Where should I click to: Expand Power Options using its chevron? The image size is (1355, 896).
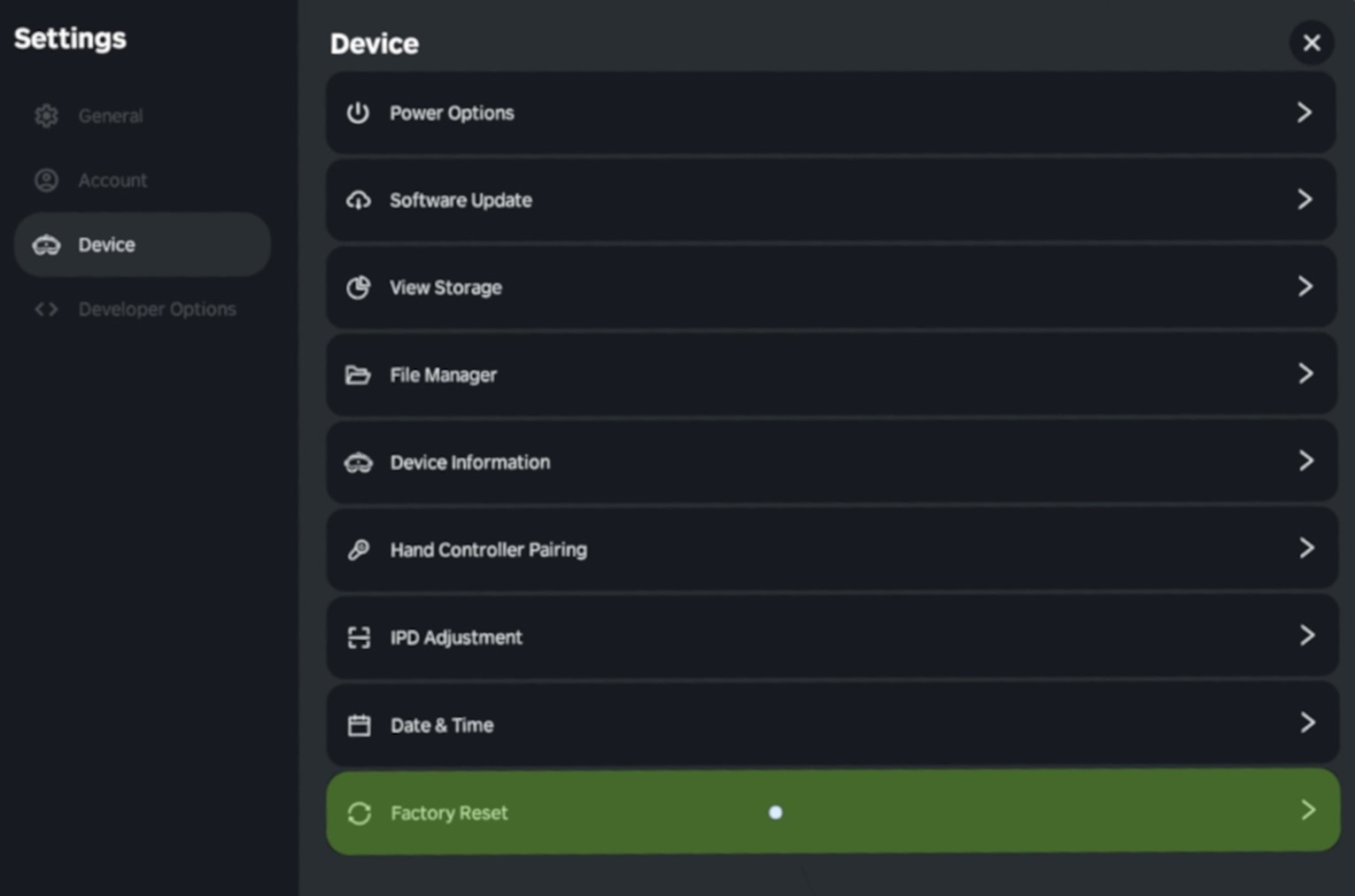1304,112
